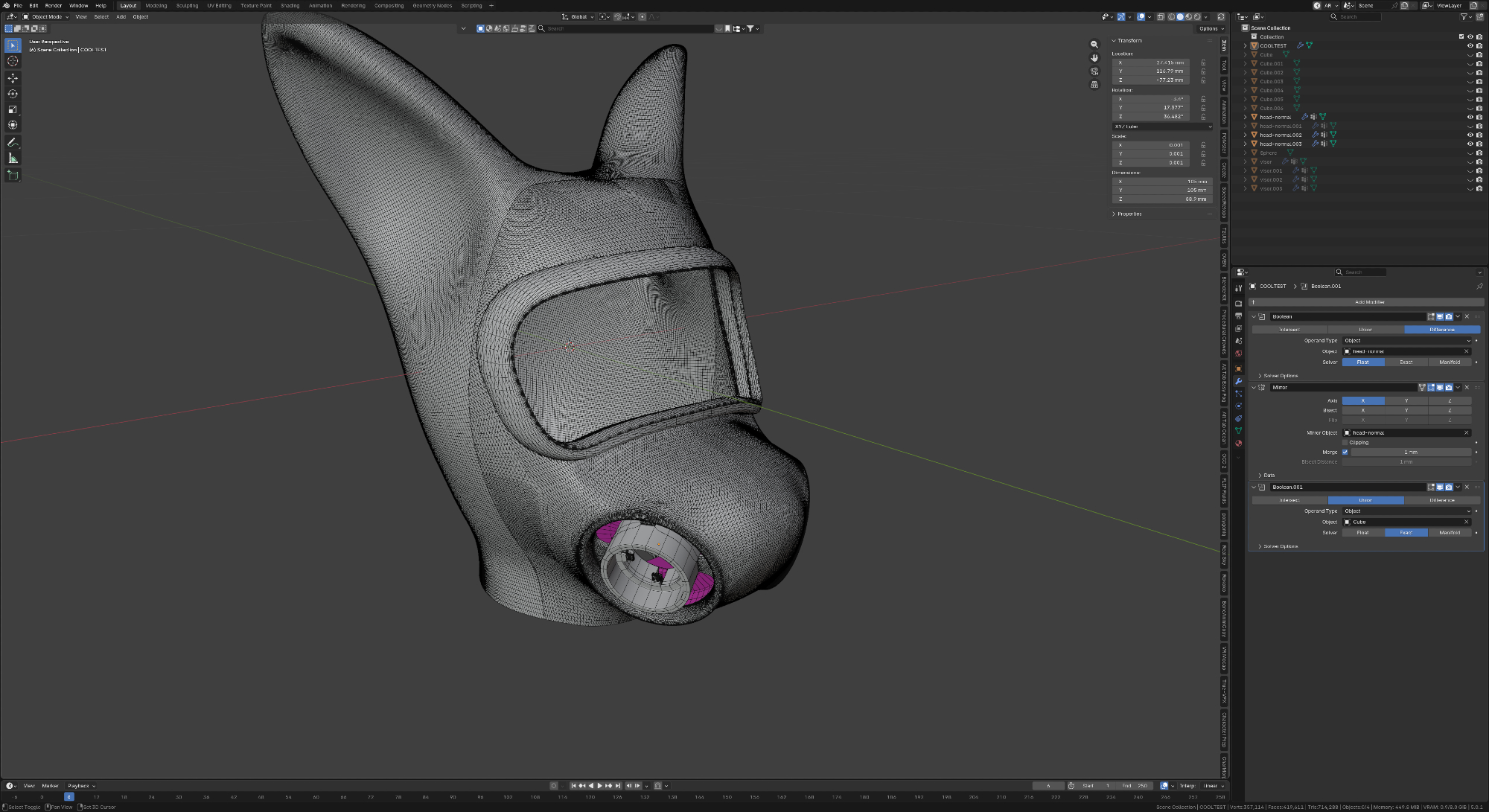This screenshot has width=1489, height=812.
Task: Select the Move tool in toolbar
Action: click(13, 78)
